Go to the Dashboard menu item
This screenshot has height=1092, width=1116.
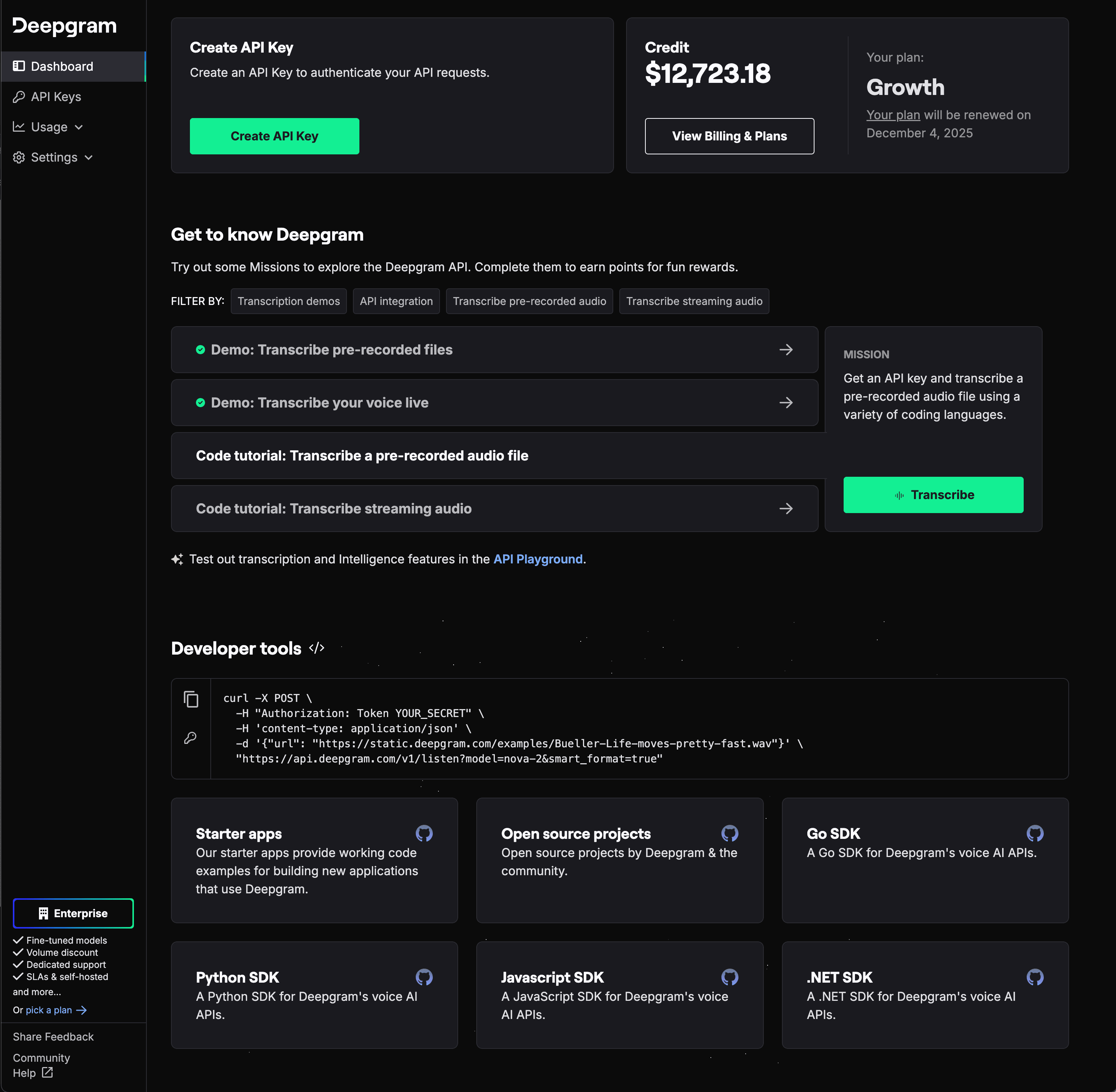pyautogui.click(x=73, y=67)
